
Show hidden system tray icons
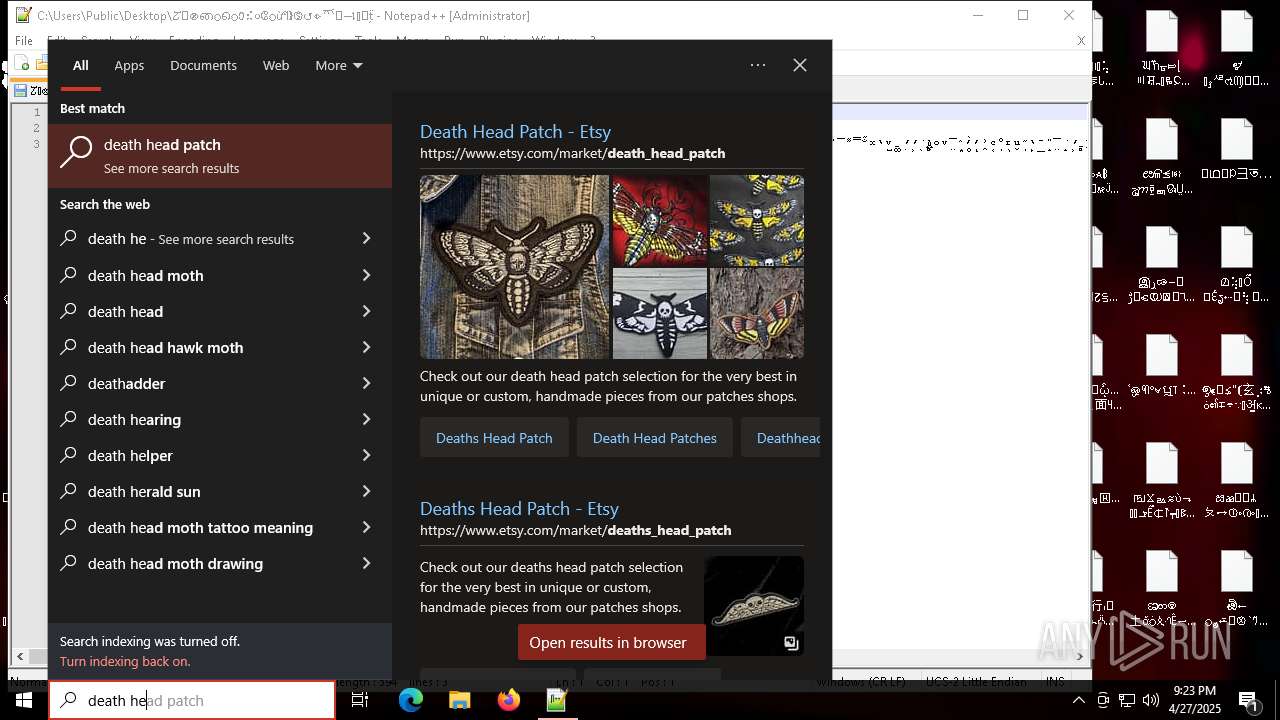point(1078,700)
